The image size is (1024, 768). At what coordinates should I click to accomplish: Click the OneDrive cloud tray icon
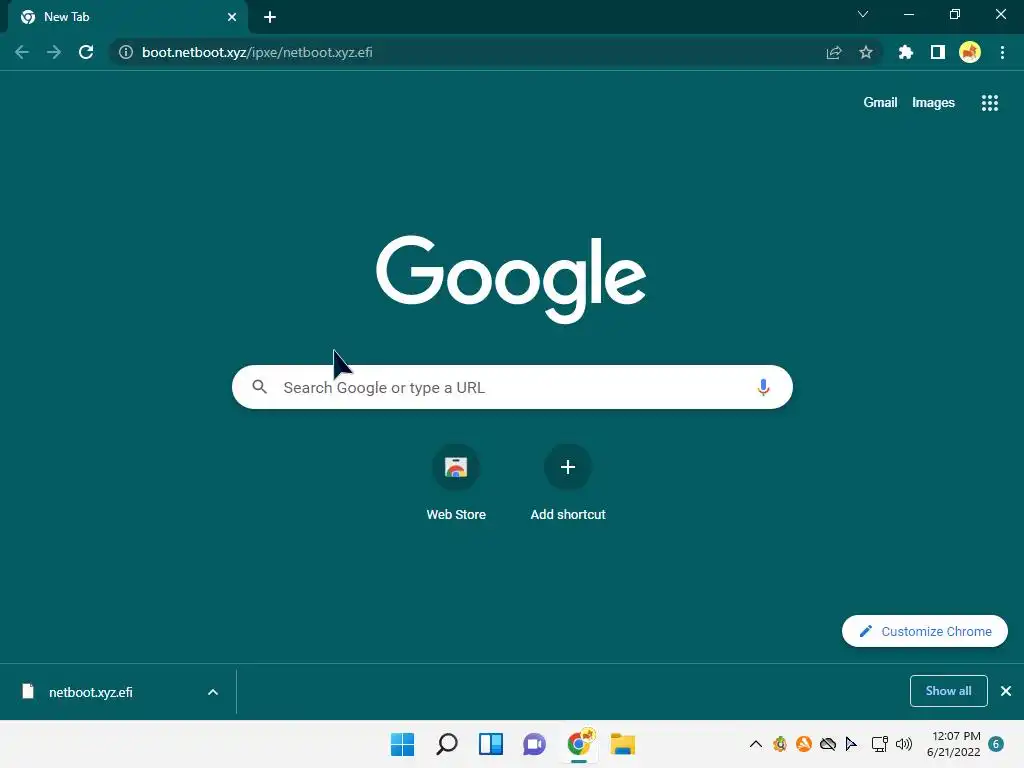click(x=827, y=744)
